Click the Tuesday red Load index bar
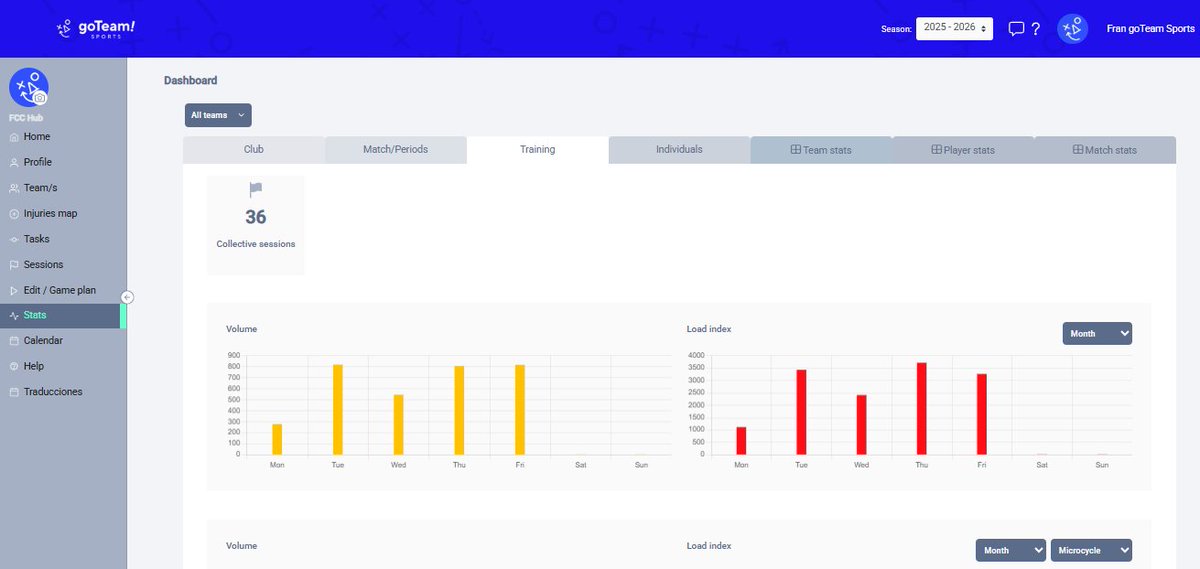Image resolution: width=1200 pixels, height=569 pixels. [x=801, y=412]
